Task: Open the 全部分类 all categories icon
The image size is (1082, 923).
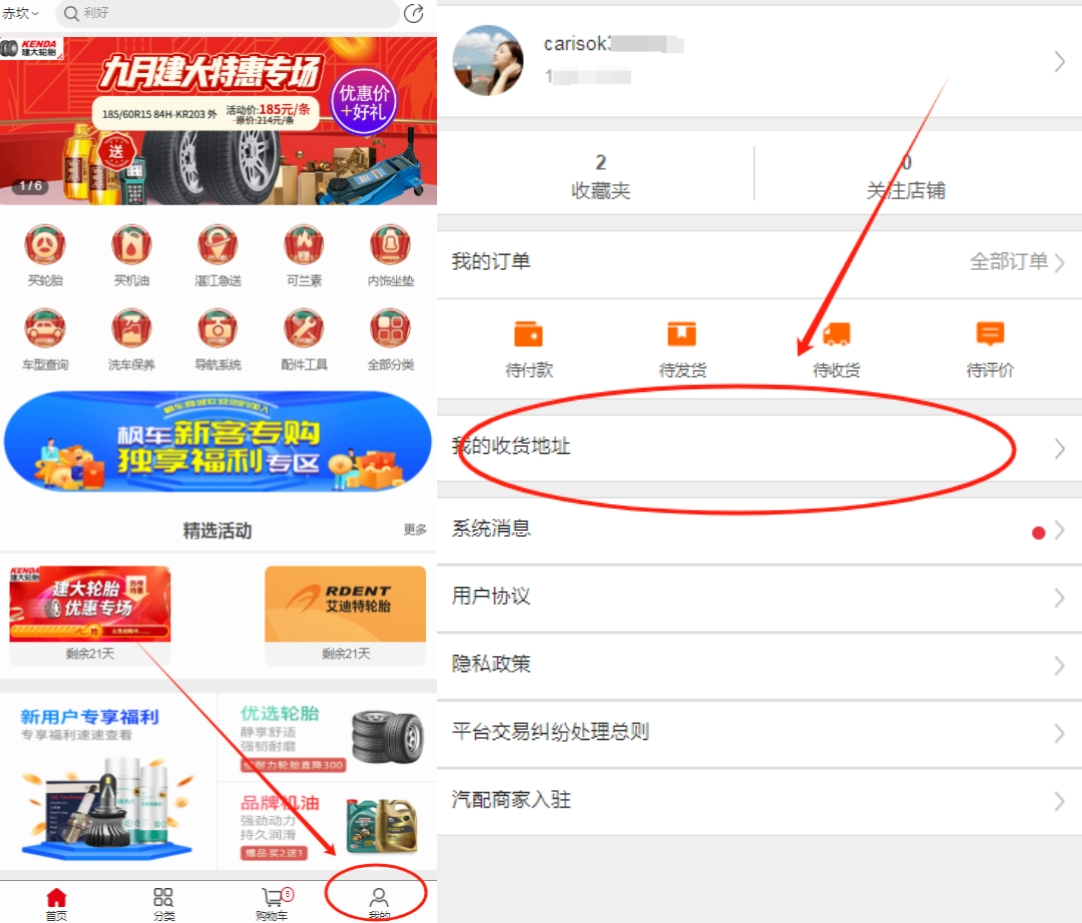Action: (x=389, y=330)
